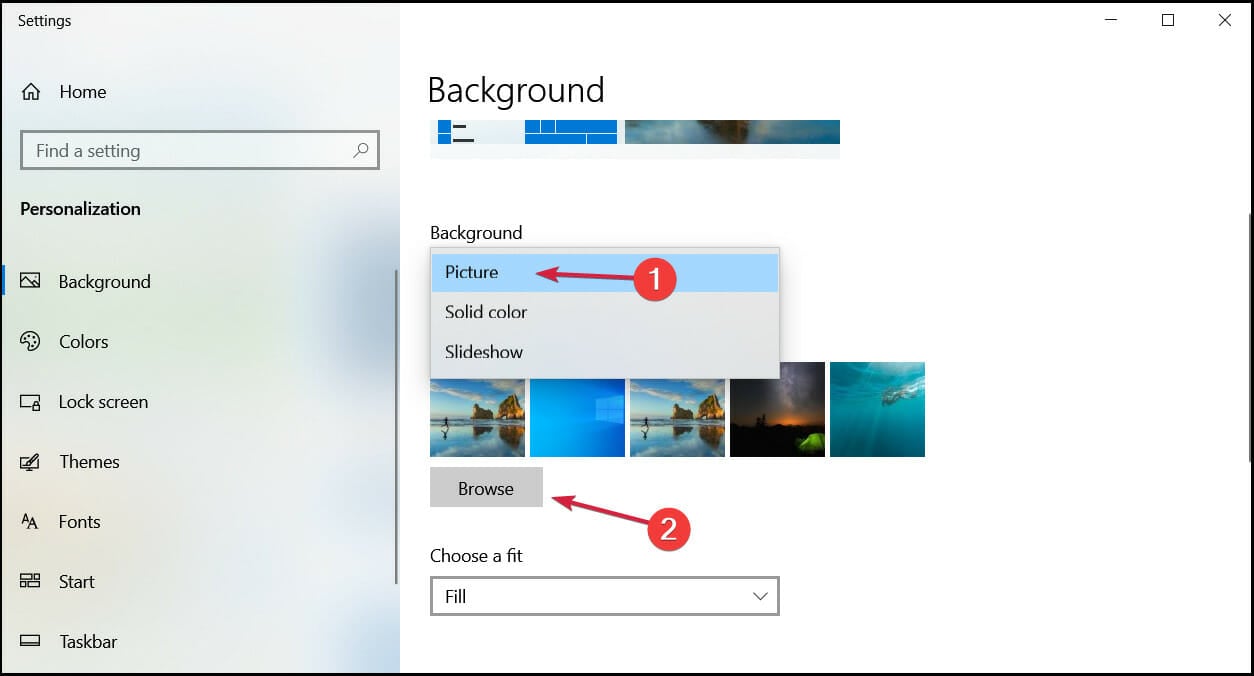Focus the Find a setting search field
The image size is (1254, 676).
point(200,151)
